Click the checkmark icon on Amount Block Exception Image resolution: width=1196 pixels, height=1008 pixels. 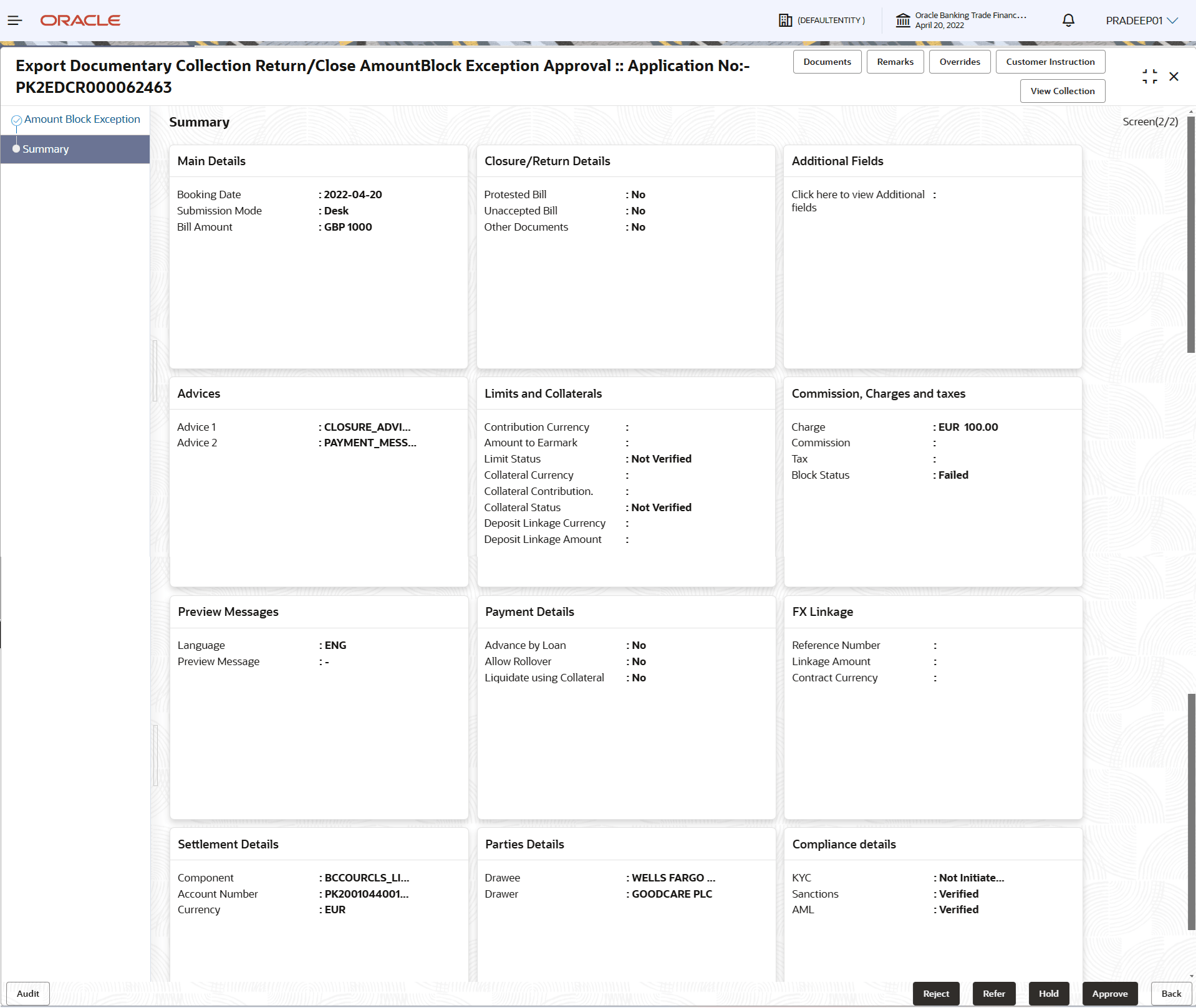(x=16, y=118)
